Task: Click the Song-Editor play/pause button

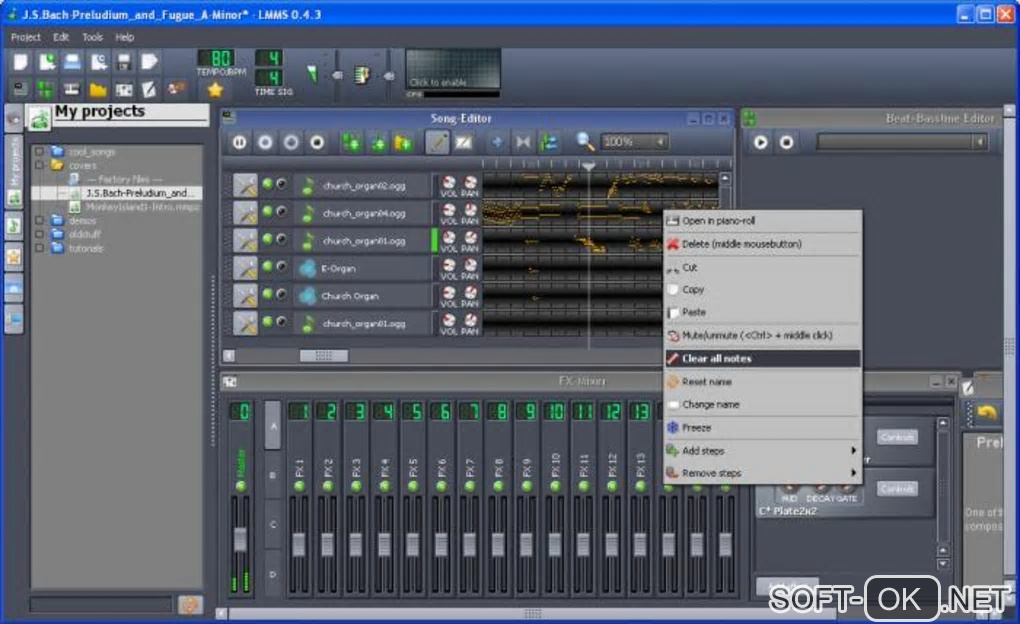Action: click(x=240, y=143)
